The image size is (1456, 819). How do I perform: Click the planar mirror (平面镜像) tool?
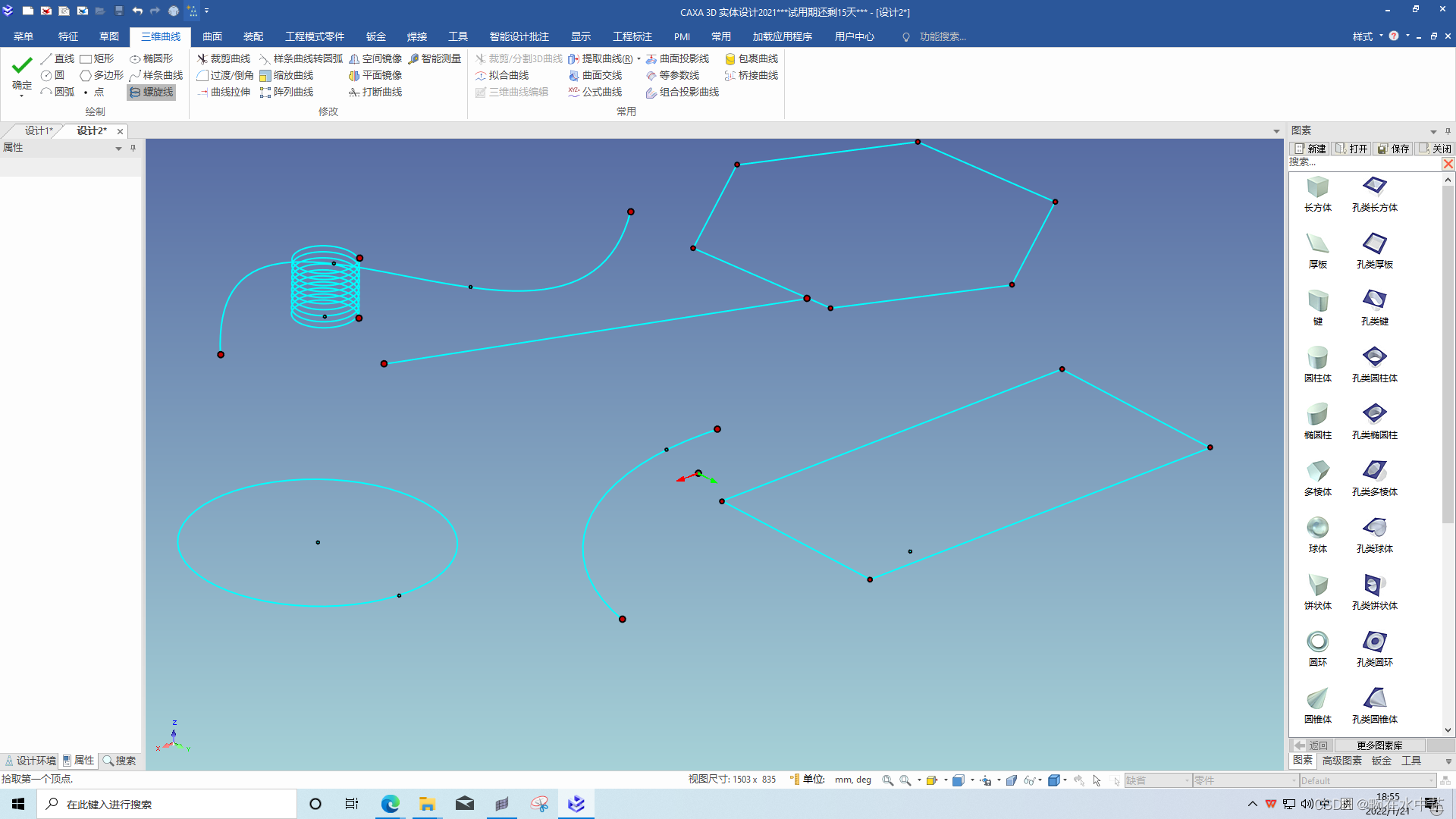375,75
